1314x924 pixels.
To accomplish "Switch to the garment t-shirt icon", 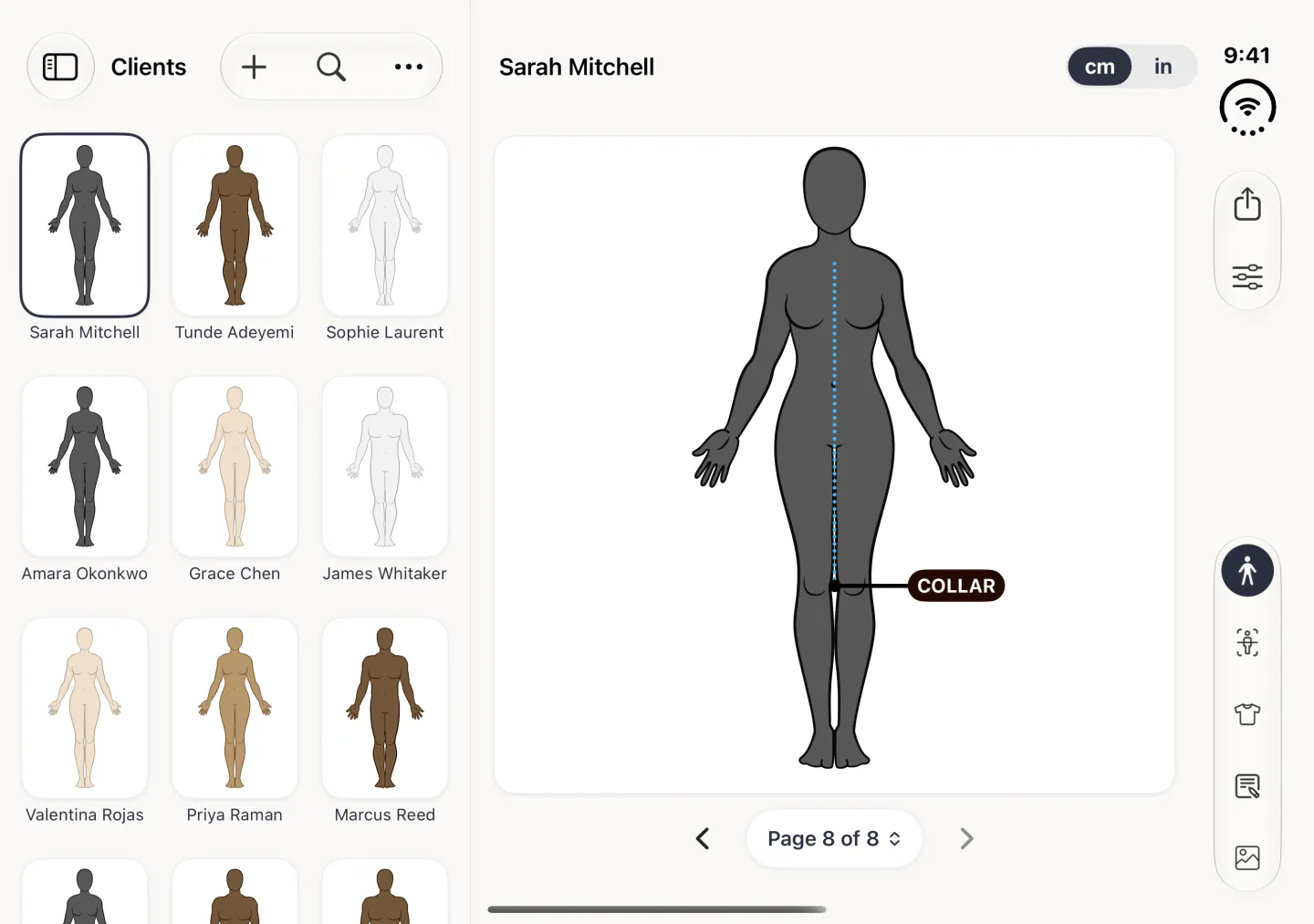I will click(x=1247, y=714).
